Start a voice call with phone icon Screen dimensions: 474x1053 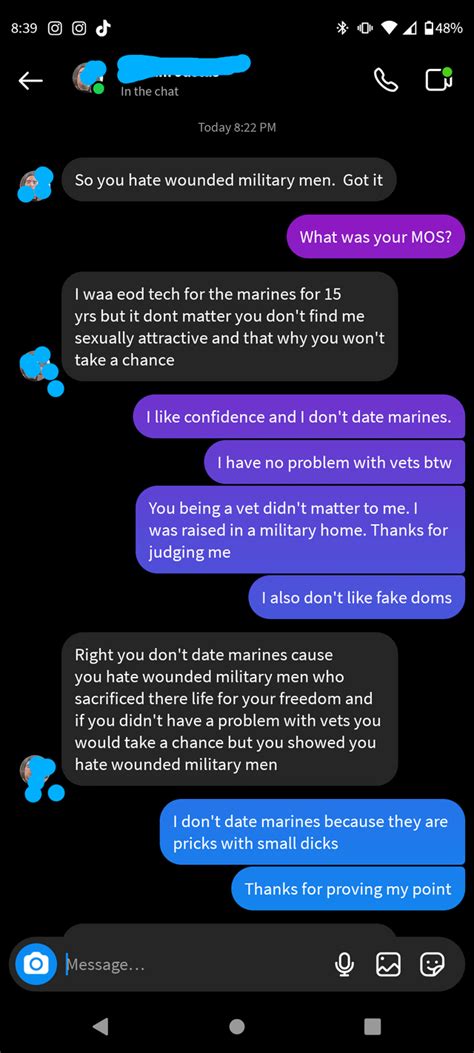(385, 80)
